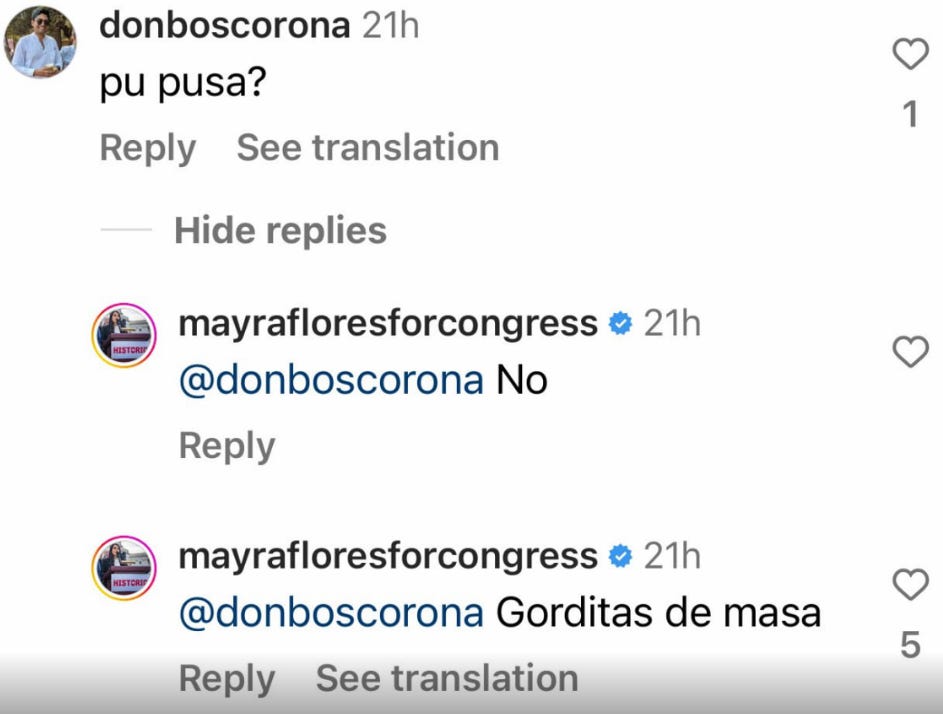Image resolution: width=943 pixels, height=714 pixels.
Task: Collapse thread with Hide replies
Action: (x=280, y=230)
